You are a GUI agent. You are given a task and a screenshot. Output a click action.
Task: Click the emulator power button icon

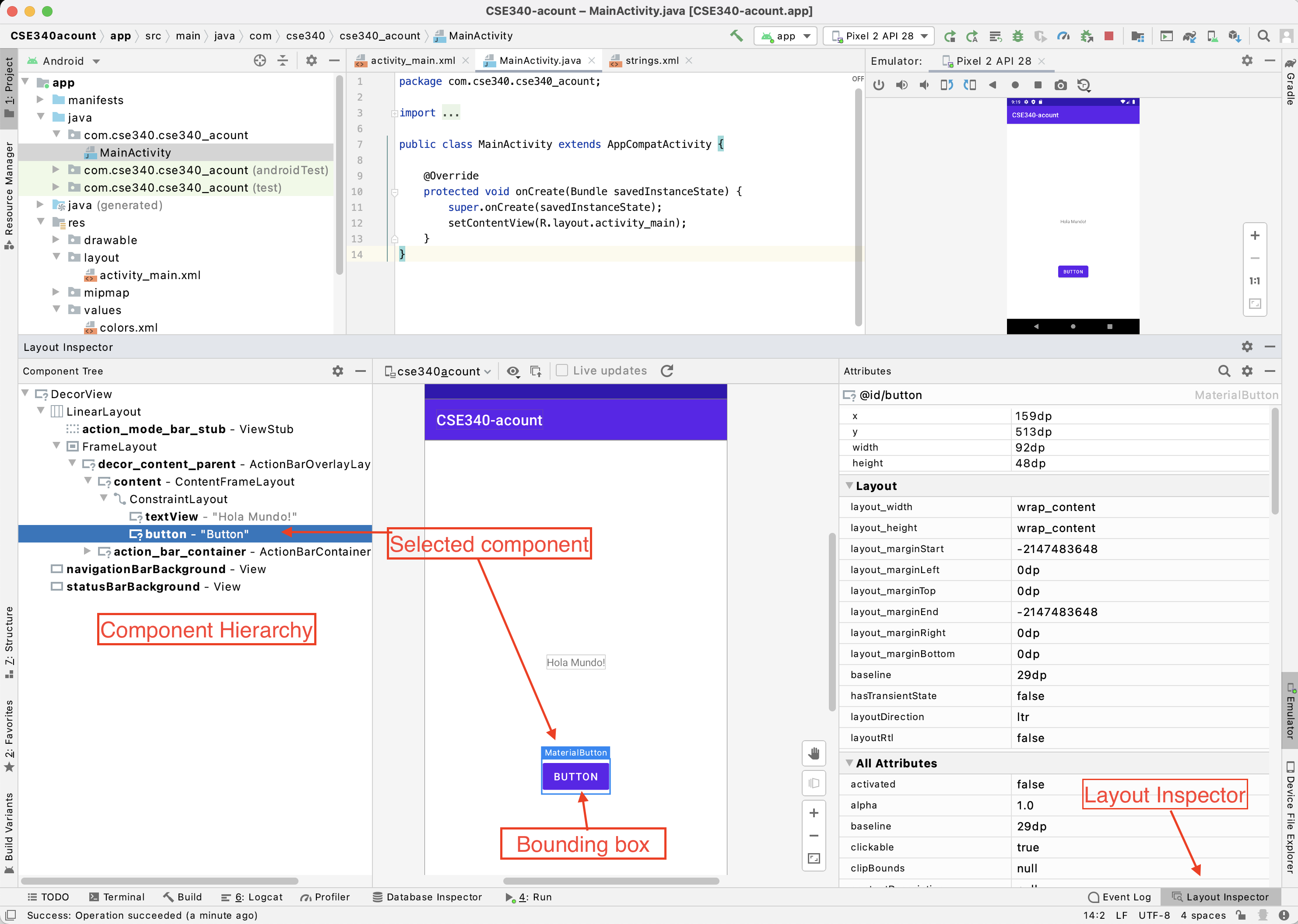[879, 85]
